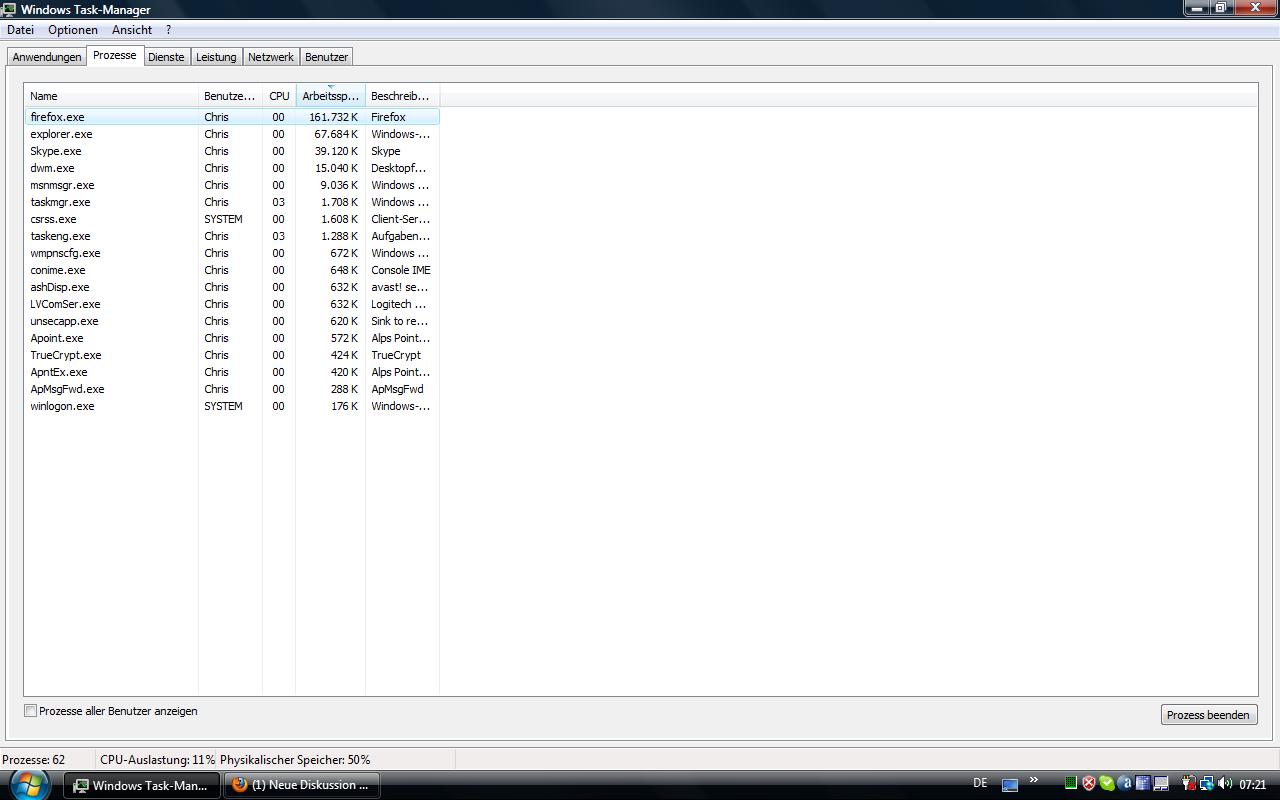The image size is (1280, 800).
Task: Click 'Physikalischer Speicher: 50%' status entry
Action: click(x=295, y=760)
